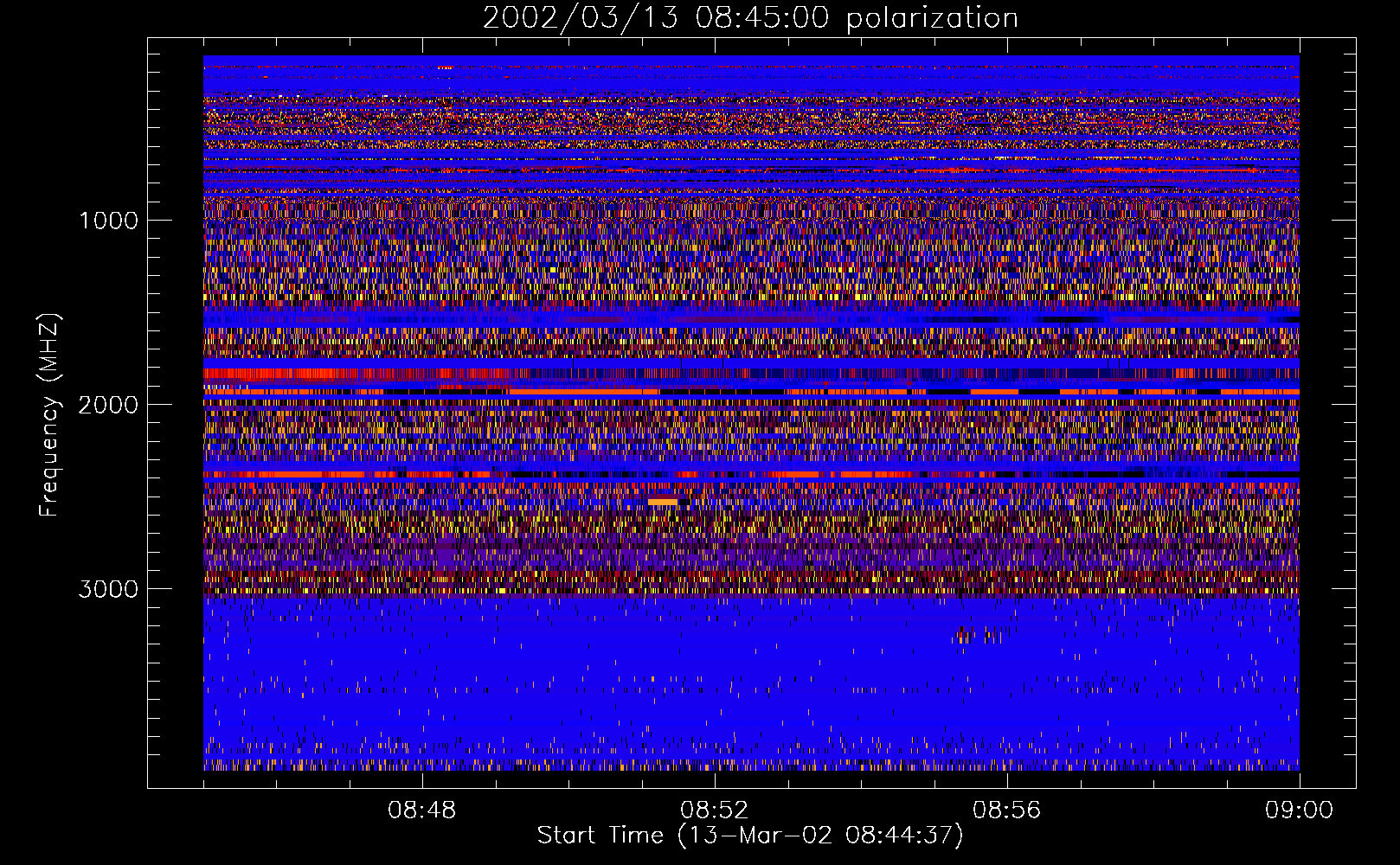Click the 2000 frequency tick label
Viewport: 1400px width, 865px height.
(108, 405)
